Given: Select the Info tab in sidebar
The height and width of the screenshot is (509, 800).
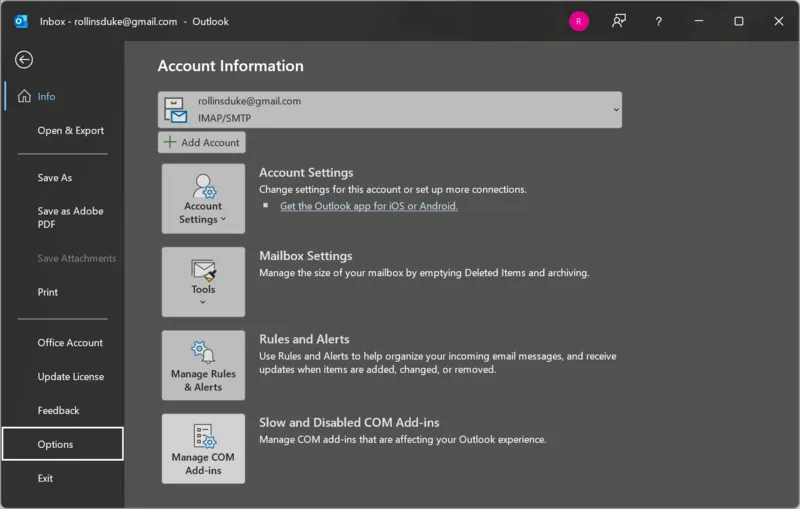Looking at the screenshot, I should (x=47, y=97).
